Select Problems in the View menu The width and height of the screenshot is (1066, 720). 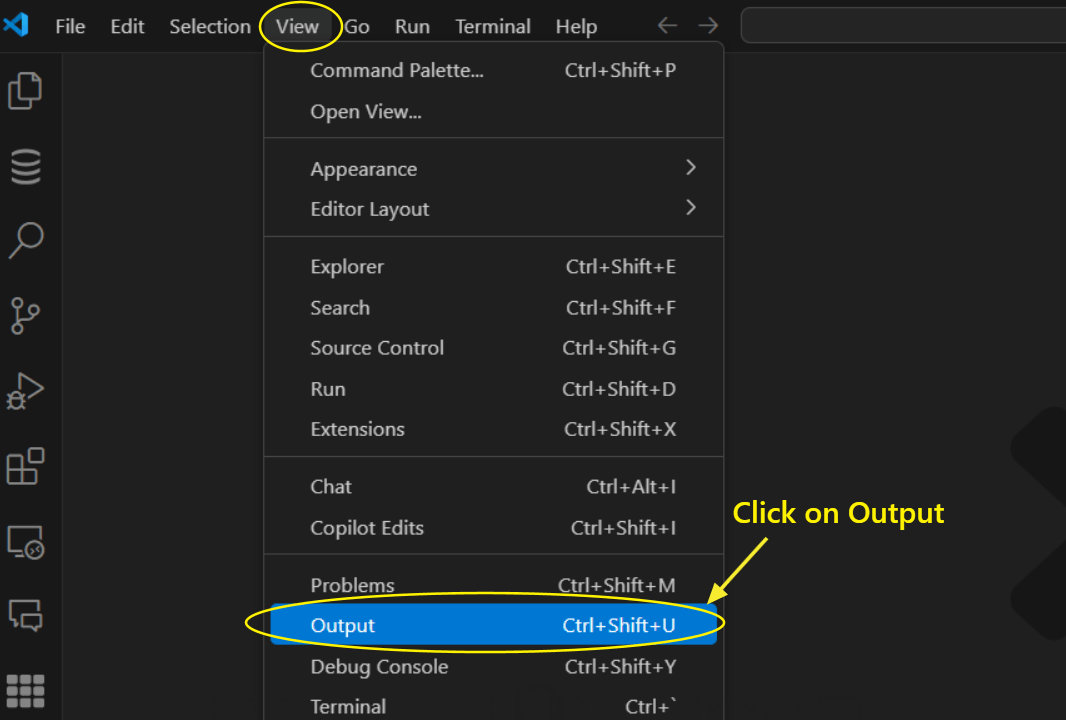coord(494,585)
